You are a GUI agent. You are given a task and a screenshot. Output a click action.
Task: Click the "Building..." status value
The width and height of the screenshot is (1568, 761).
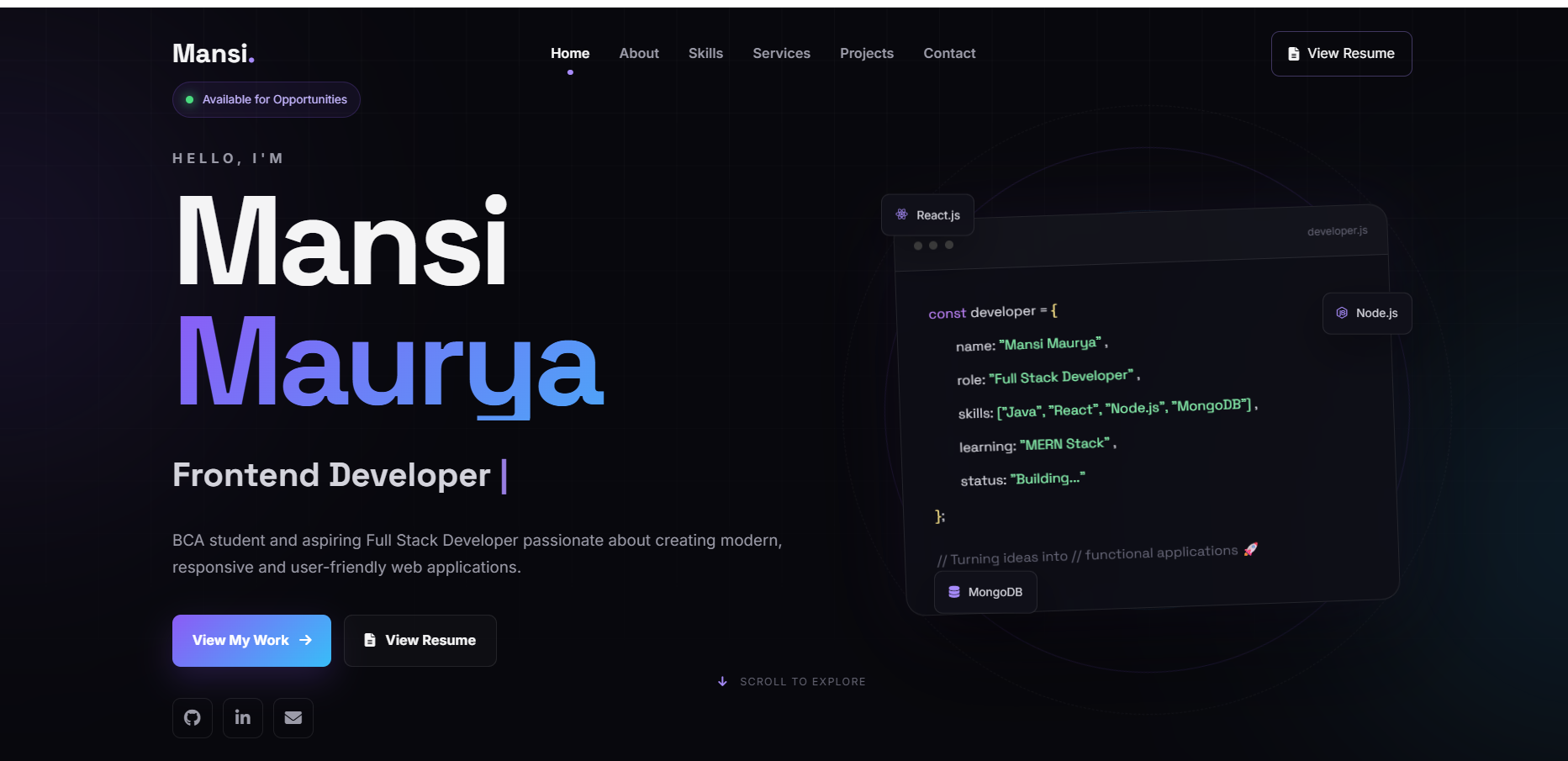1048,478
